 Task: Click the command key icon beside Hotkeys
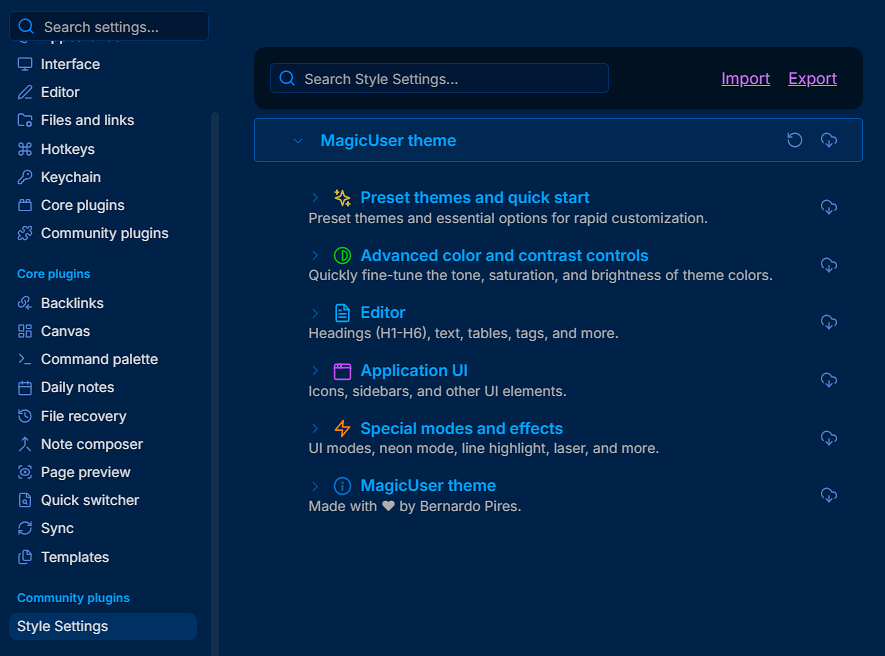[25, 149]
